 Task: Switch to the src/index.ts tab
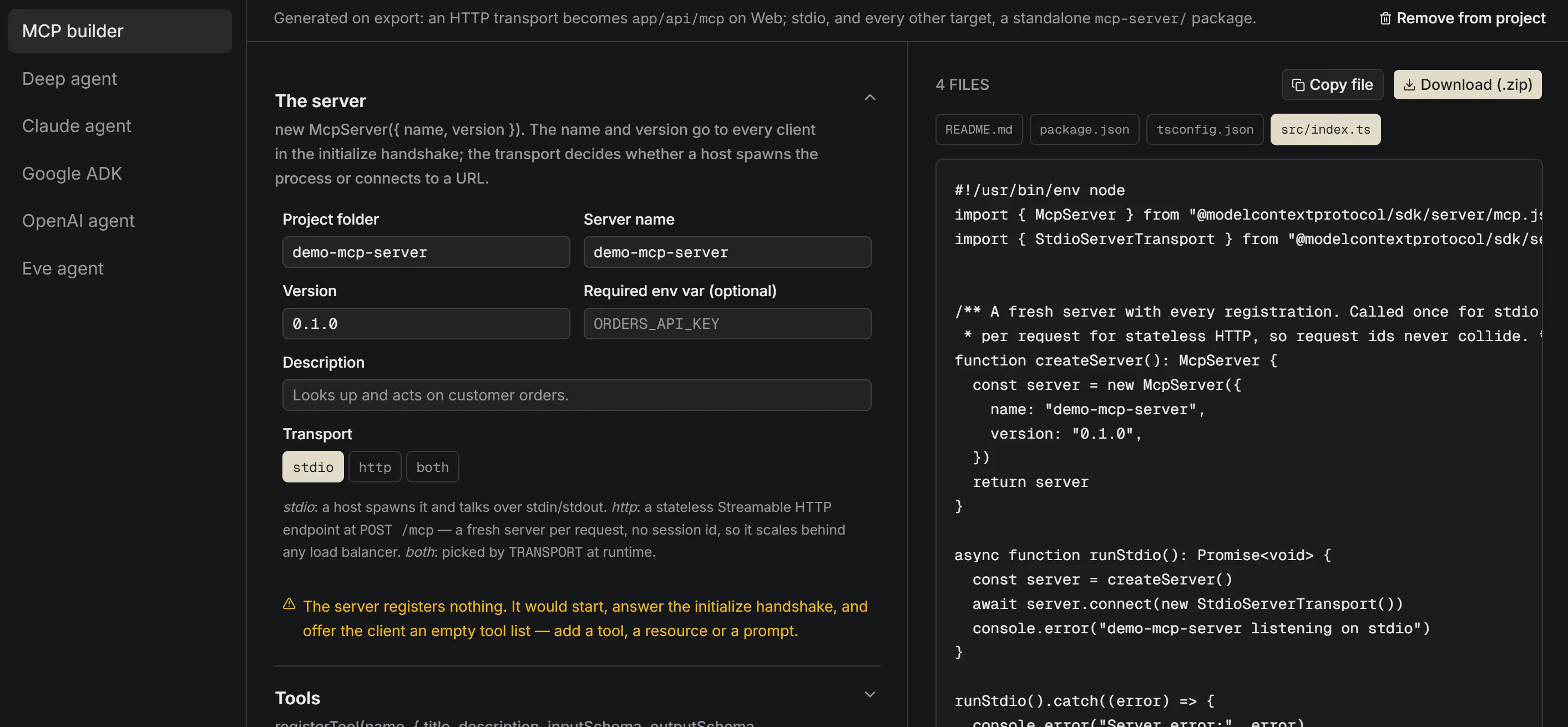[1325, 129]
